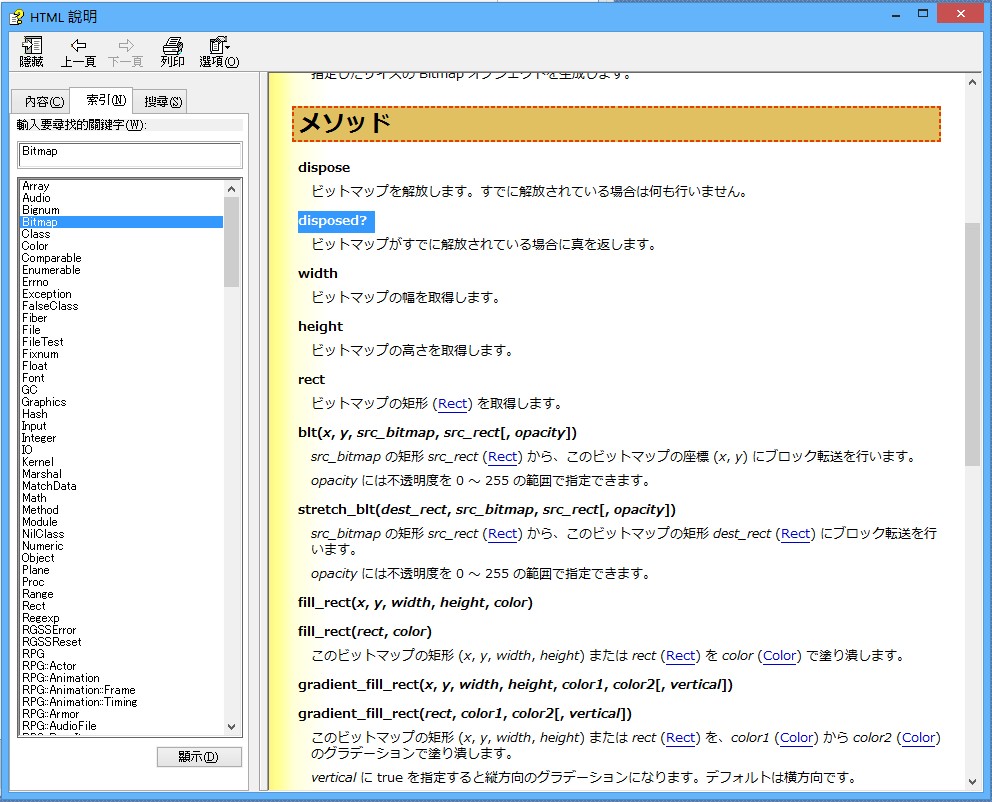The height and width of the screenshot is (802, 992).
Task: Select 'Color' in the index list
Action: [35, 246]
